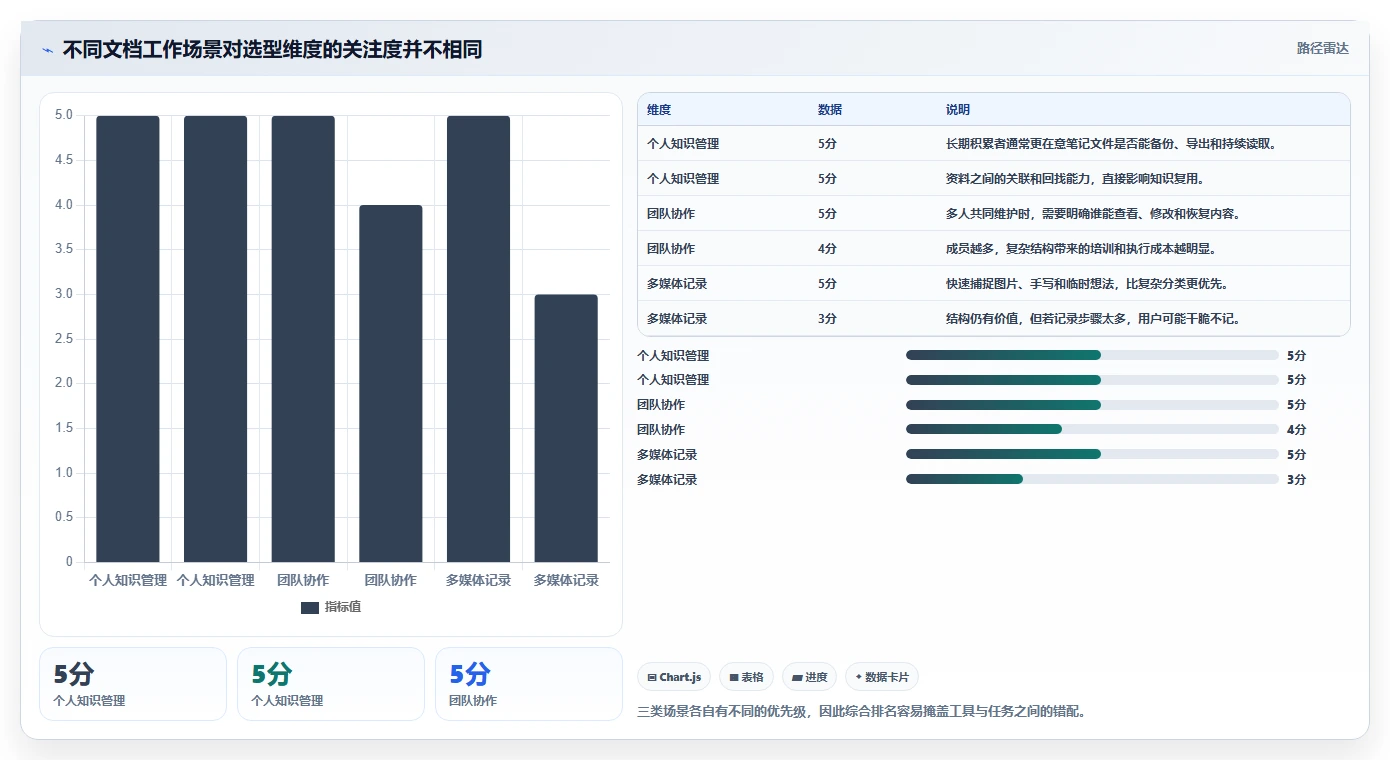The width and height of the screenshot is (1390, 760).
Task: Select the 数据卡片 tag
Action: [x=882, y=677]
